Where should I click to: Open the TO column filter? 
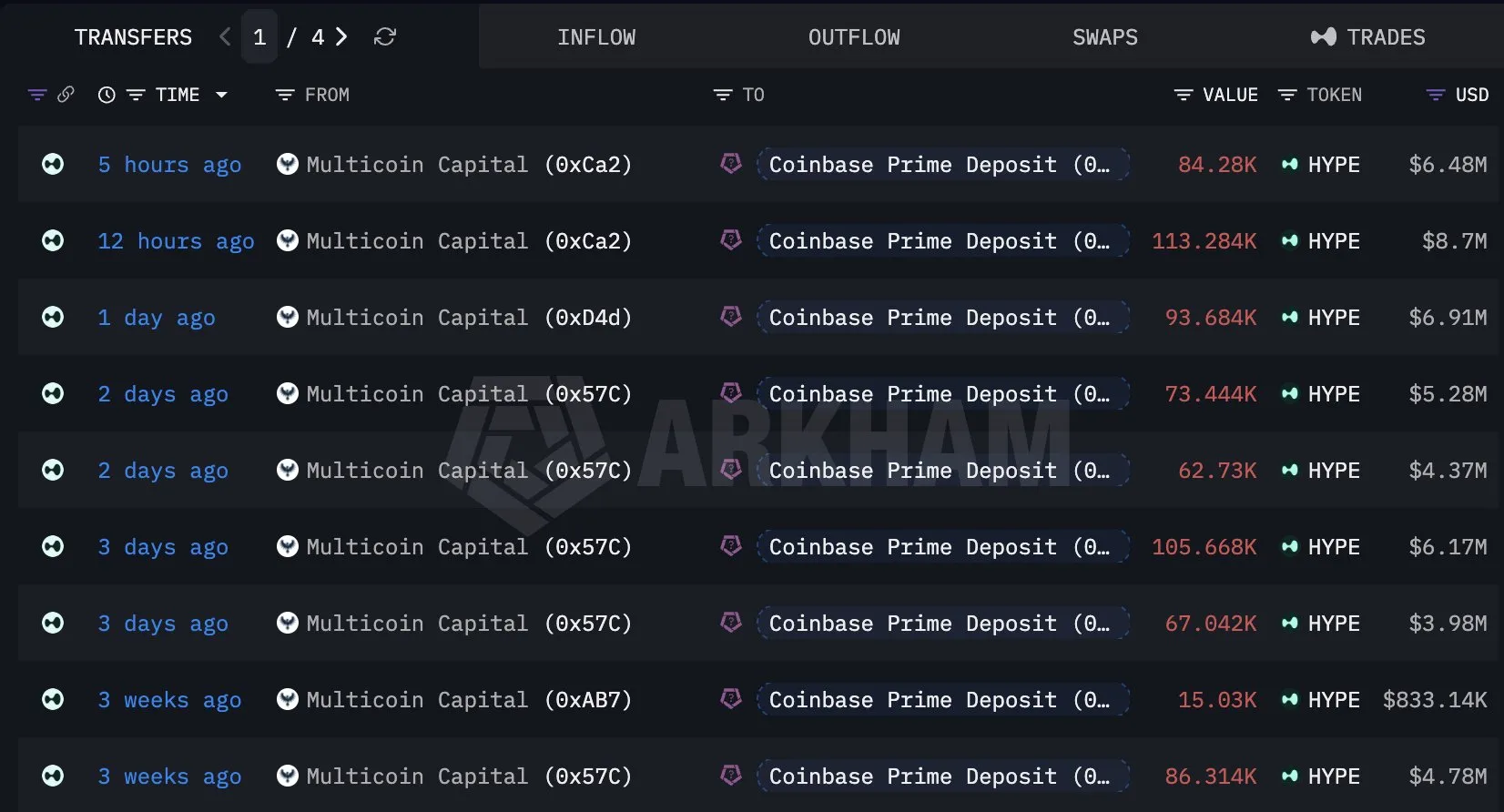point(723,95)
